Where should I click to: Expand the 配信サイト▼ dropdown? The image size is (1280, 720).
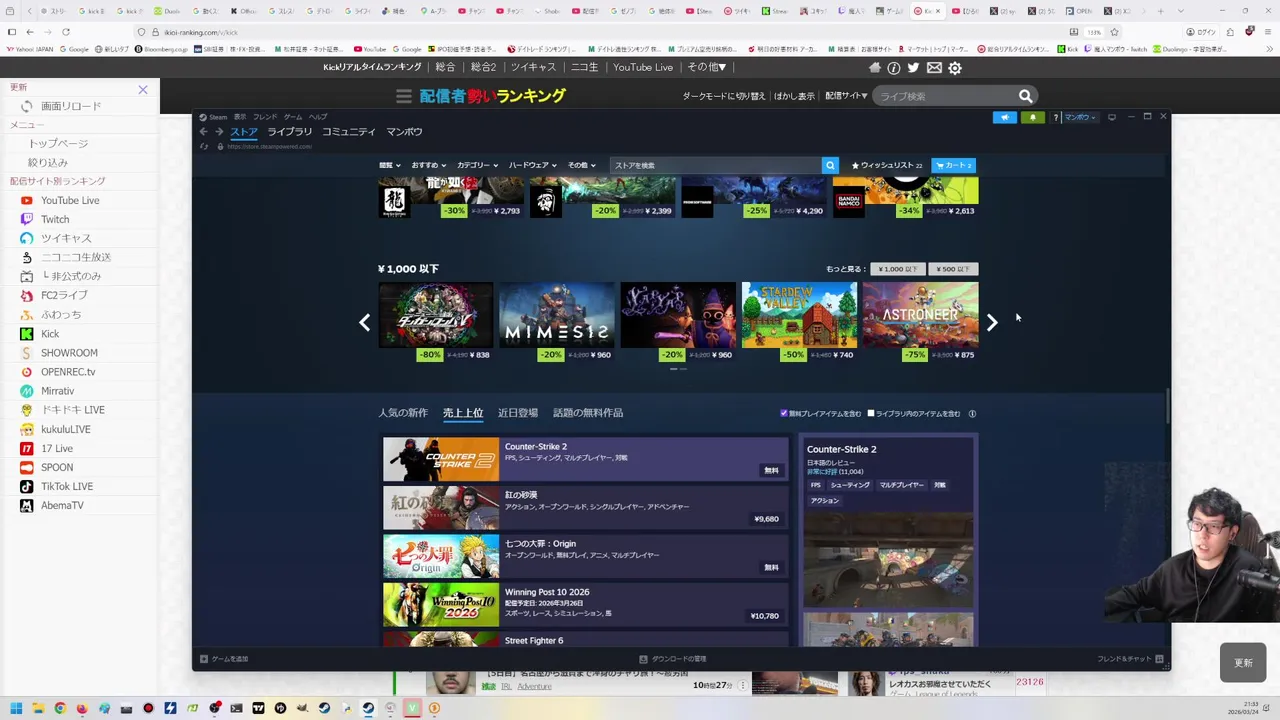tap(846, 96)
